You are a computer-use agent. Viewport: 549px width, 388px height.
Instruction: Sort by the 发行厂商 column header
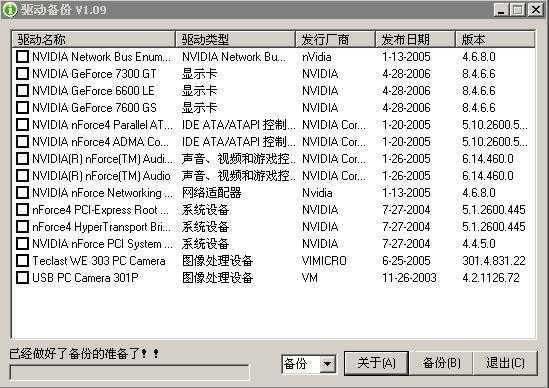click(x=335, y=39)
